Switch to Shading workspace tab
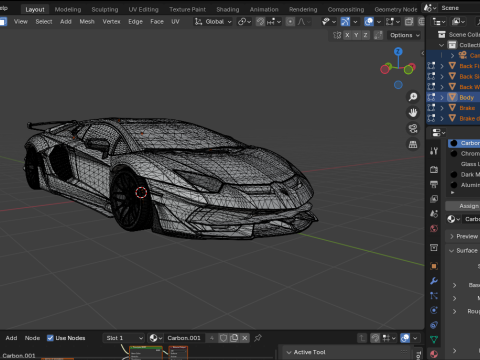480x360 pixels. point(228,9)
